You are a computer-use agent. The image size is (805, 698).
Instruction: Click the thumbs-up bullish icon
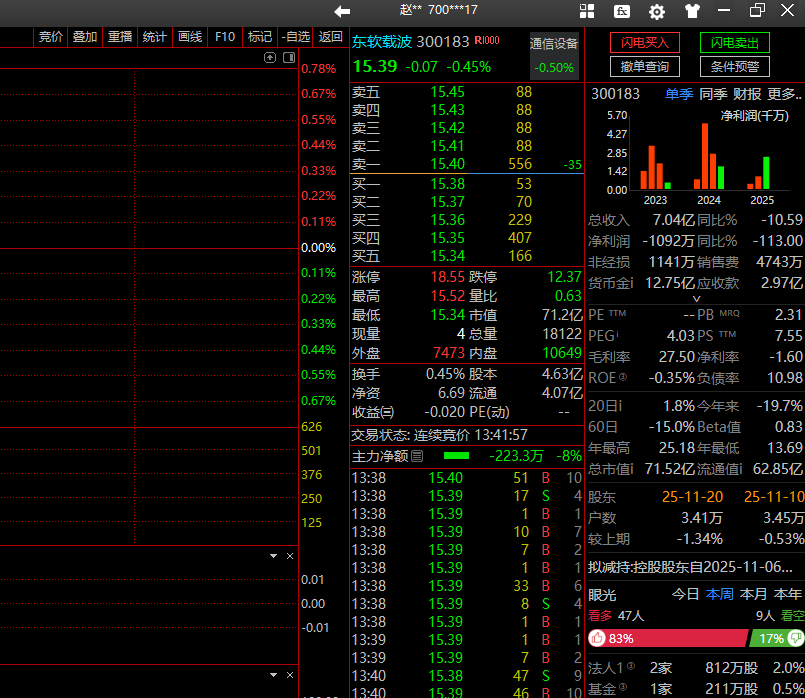597,638
